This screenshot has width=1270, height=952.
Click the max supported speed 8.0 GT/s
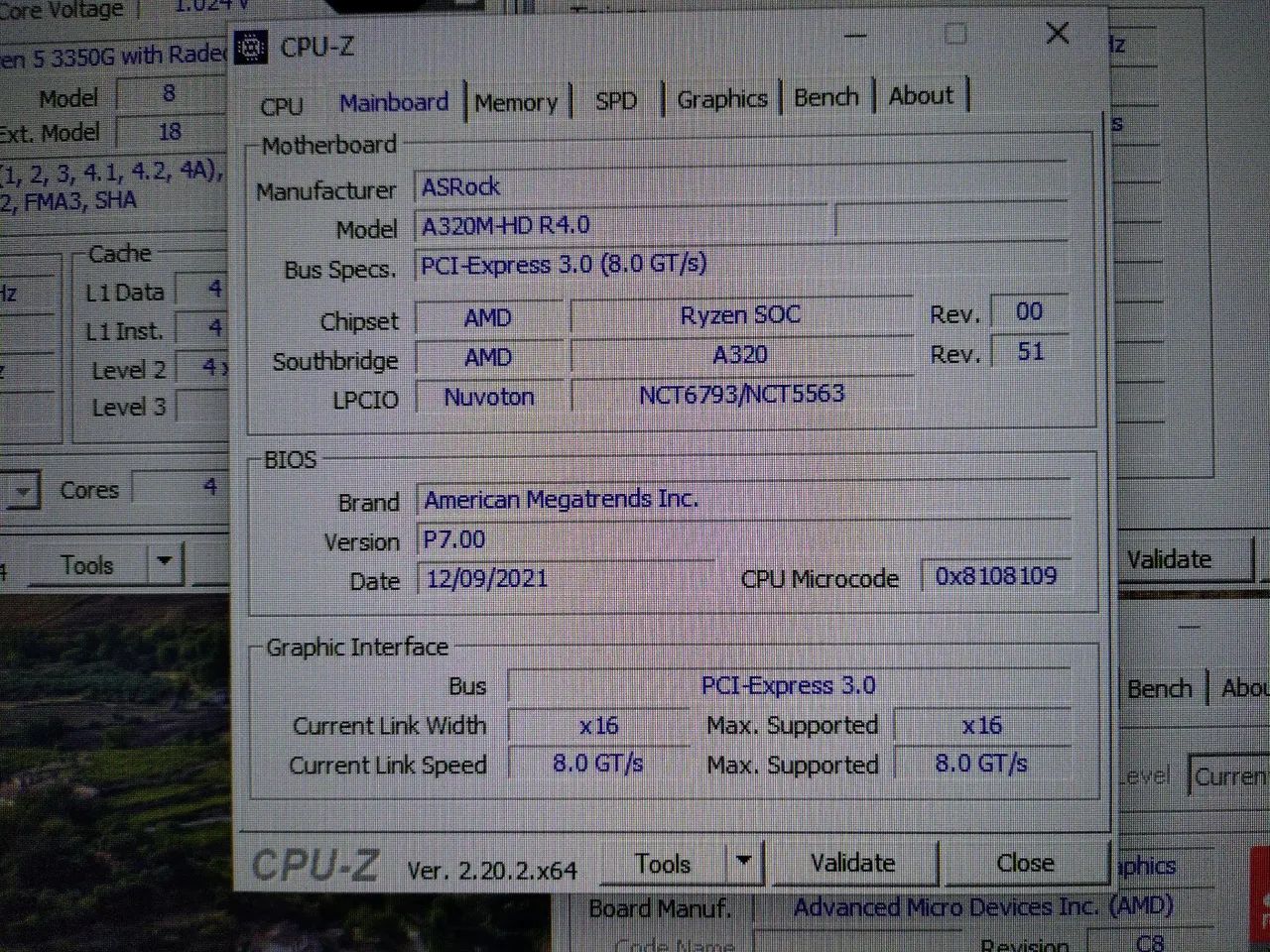click(x=981, y=763)
